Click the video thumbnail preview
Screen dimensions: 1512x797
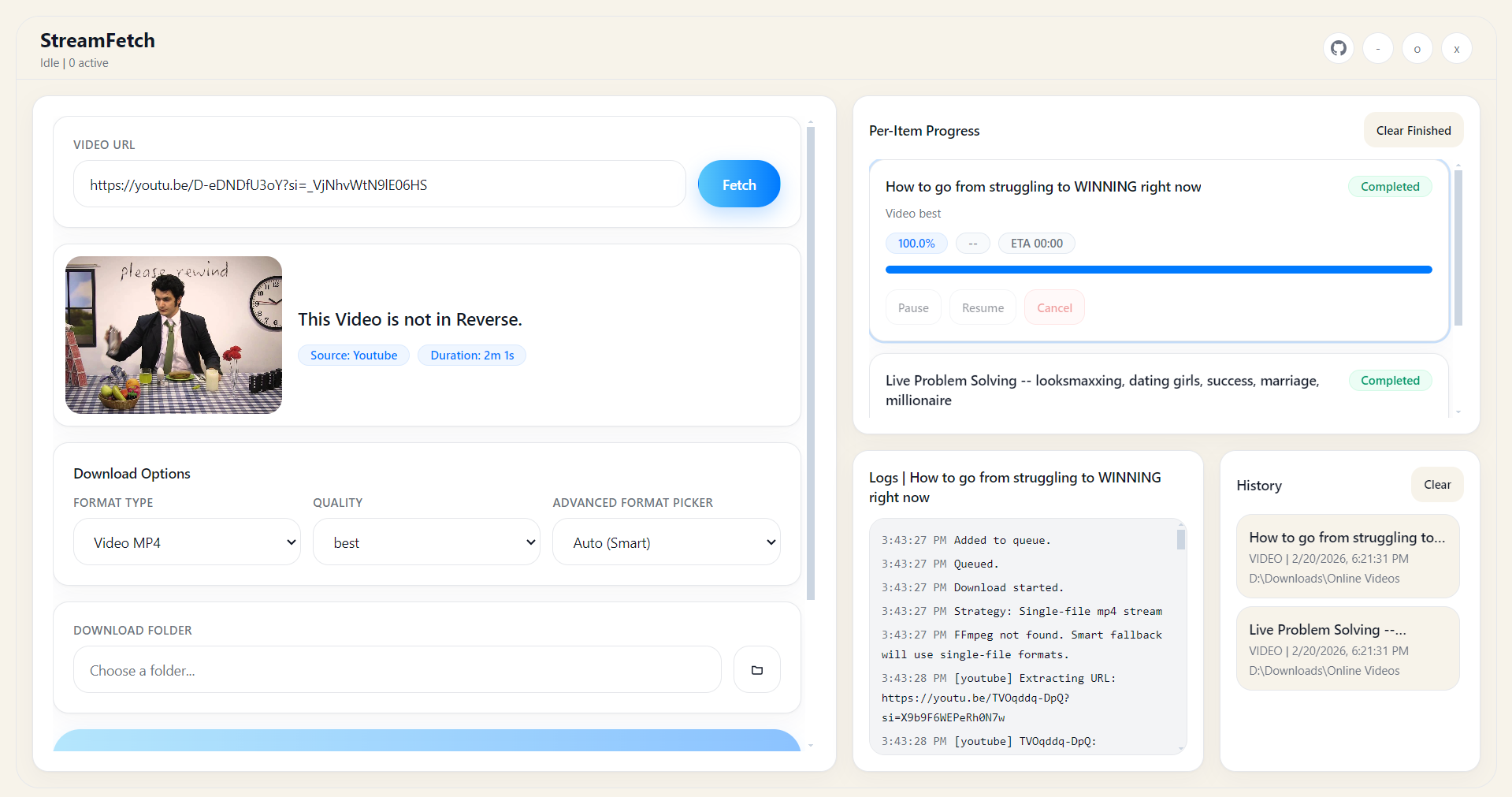[173, 334]
